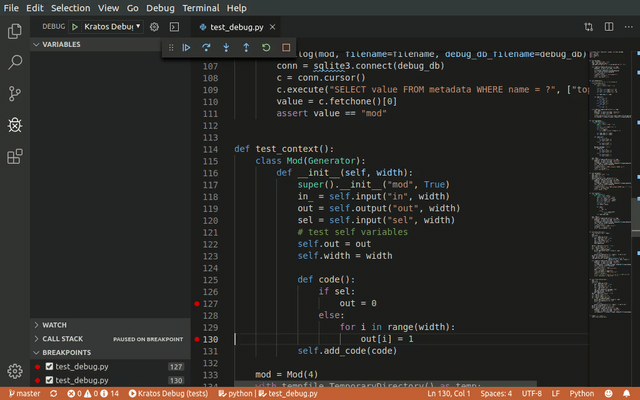Viewport: 640px width, 400px height.
Task: Expand the Call Stack section
Action: [62, 339]
